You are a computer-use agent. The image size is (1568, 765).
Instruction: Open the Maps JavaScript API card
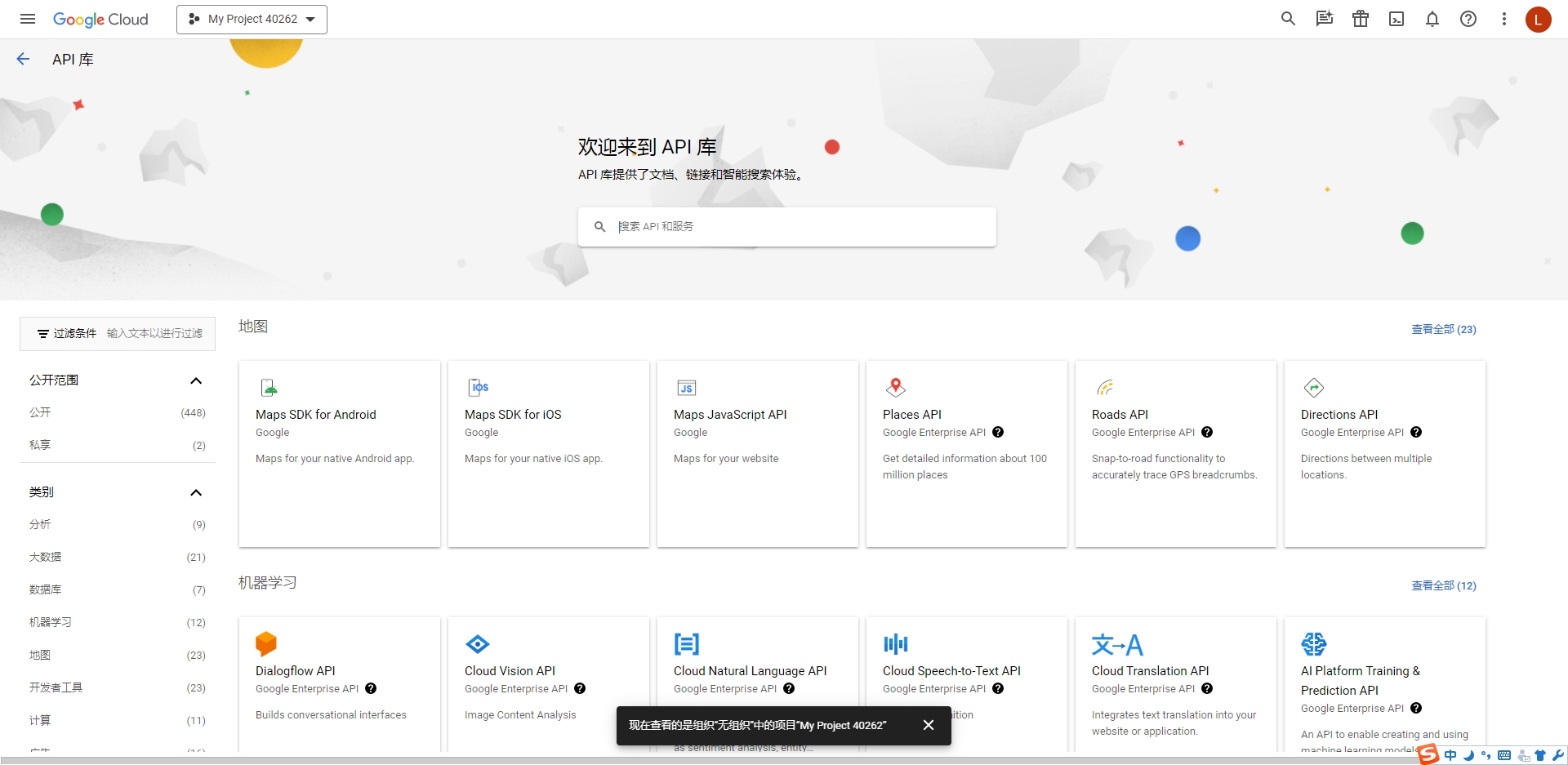click(x=758, y=454)
